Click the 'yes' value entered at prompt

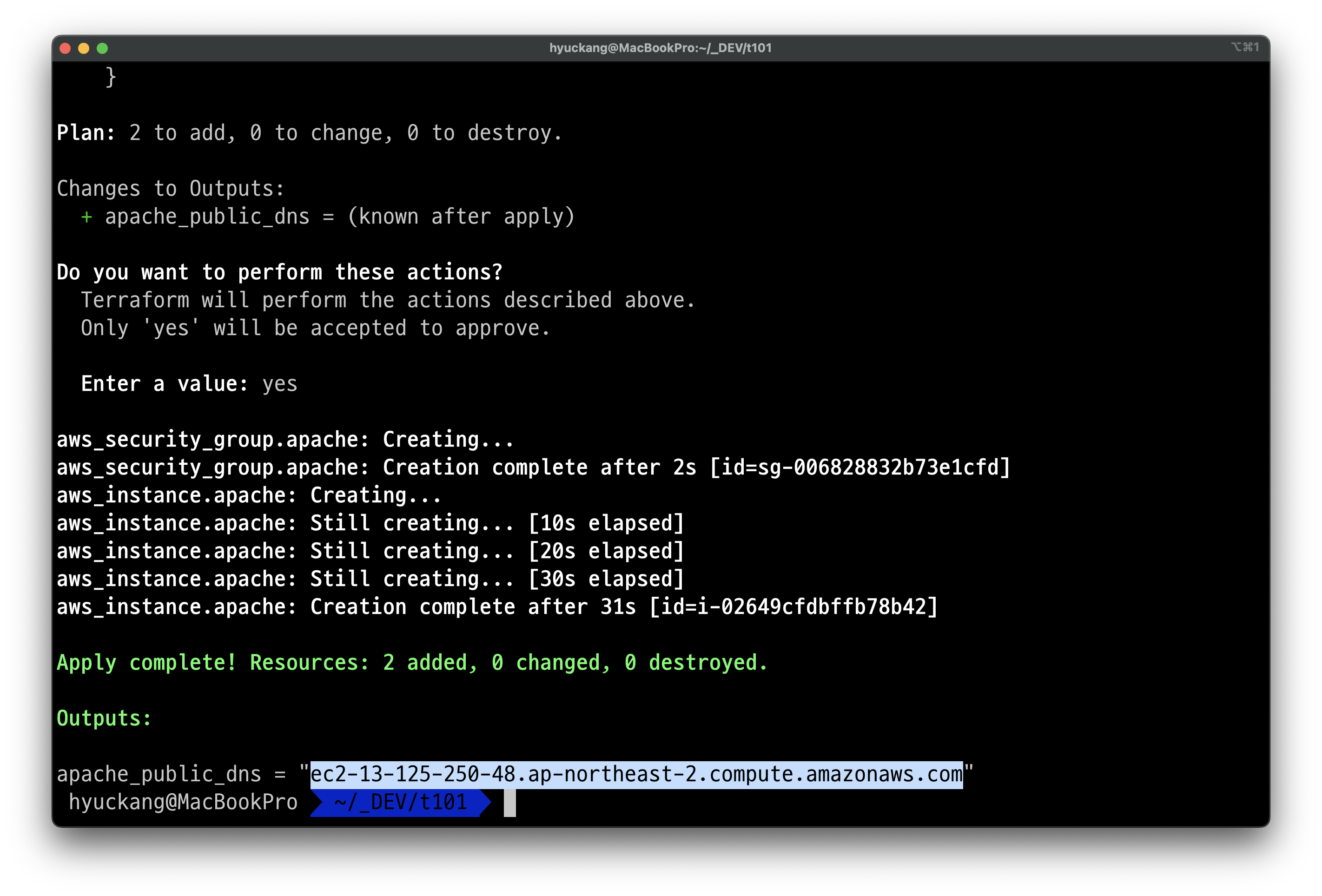pos(279,384)
